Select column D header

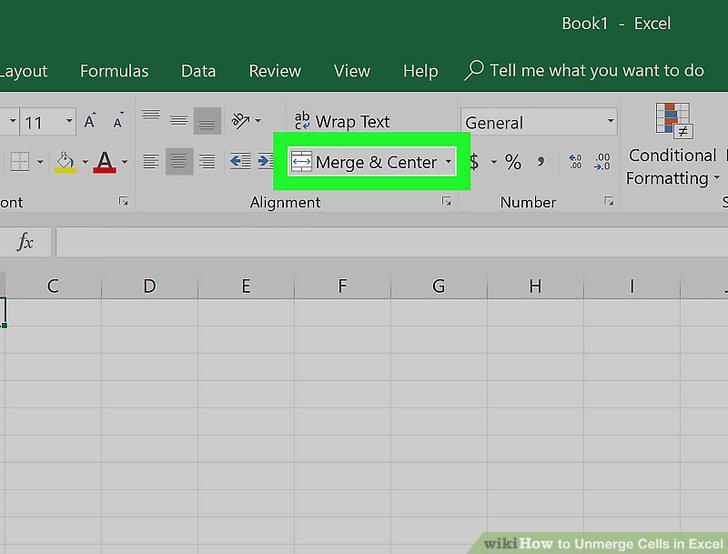click(150, 286)
